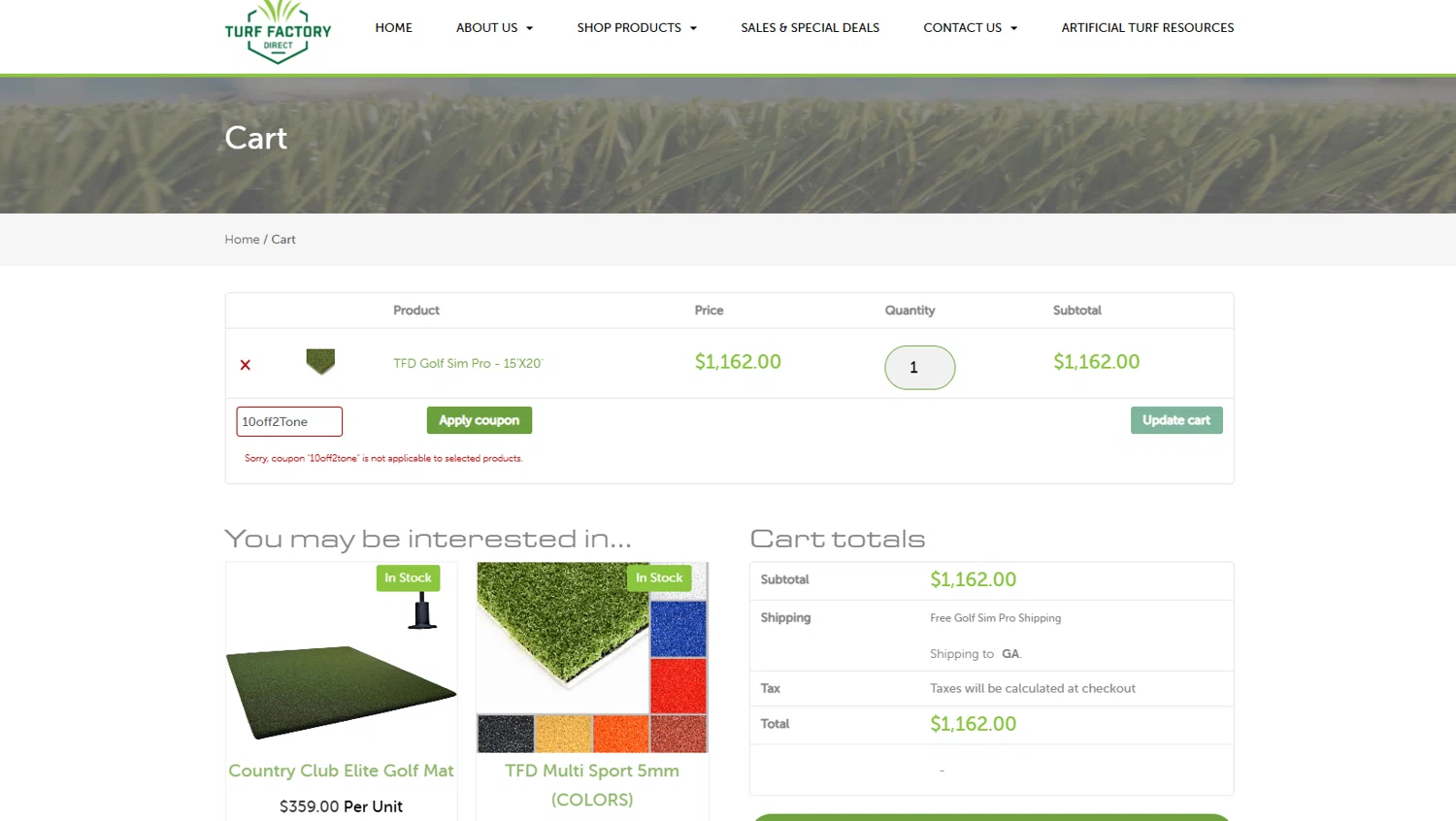Click the Free Golf Sim Pro Shipping text
1456x821 pixels.
(x=995, y=618)
